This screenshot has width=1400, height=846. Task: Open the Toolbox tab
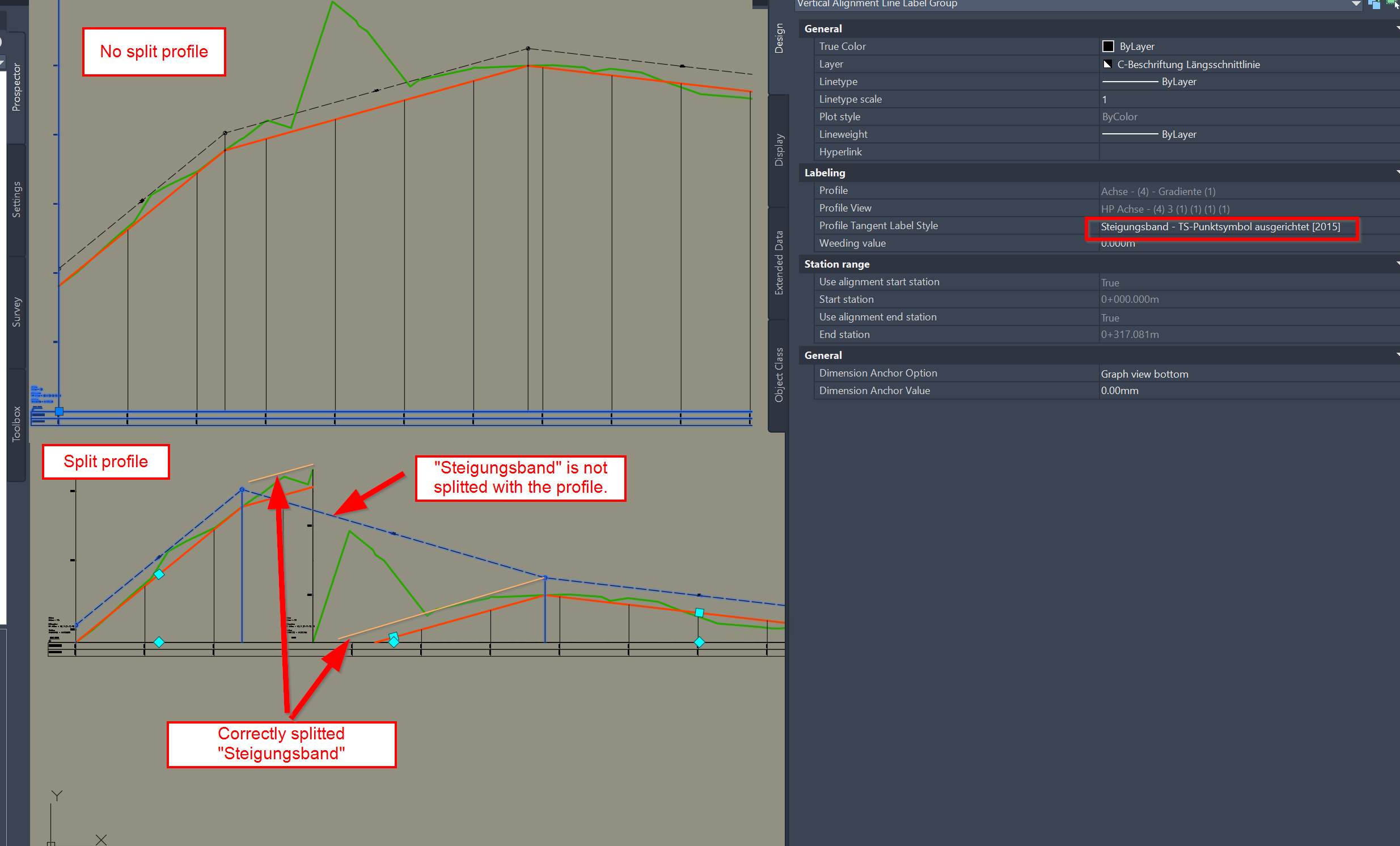16,424
